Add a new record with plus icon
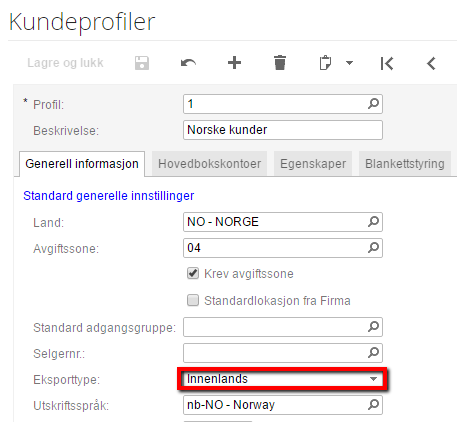 coord(234,63)
